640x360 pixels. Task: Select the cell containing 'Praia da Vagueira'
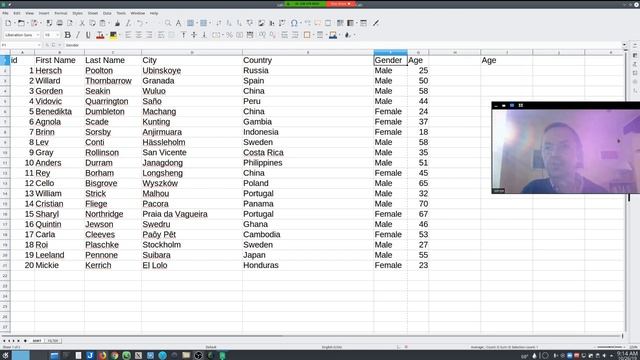191,214
